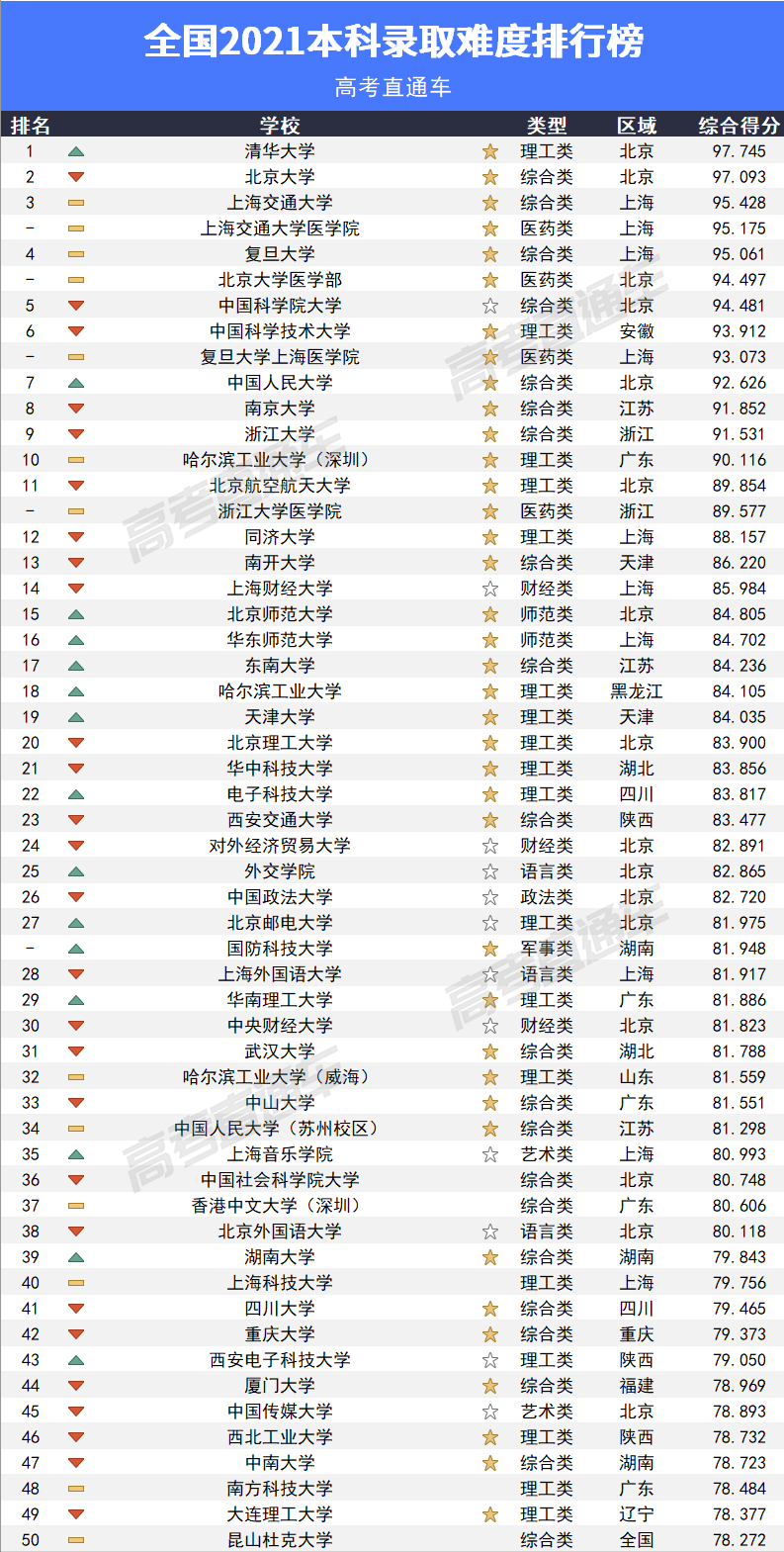Select the green up arrow beside 湖南大学
Screen dimensions: 784x1552
click(76, 1257)
